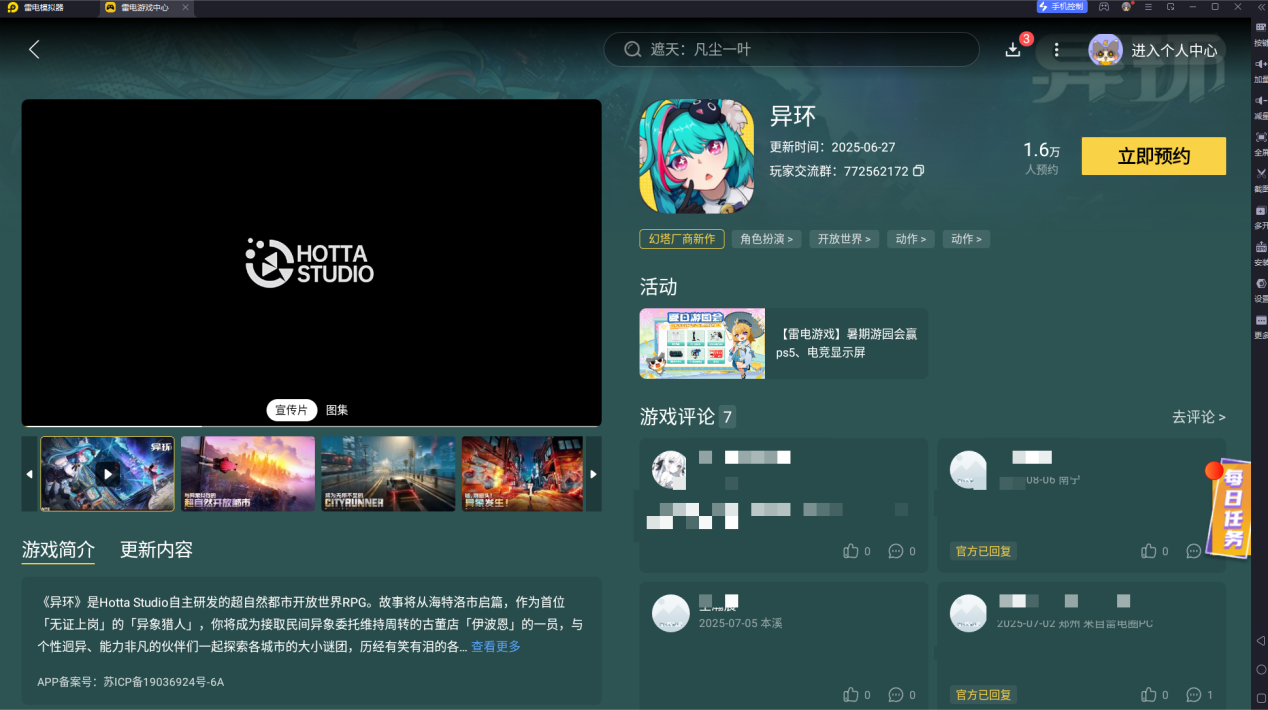Go back using the left arrow
The width and height of the screenshot is (1268, 710).
click(x=34, y=49)
